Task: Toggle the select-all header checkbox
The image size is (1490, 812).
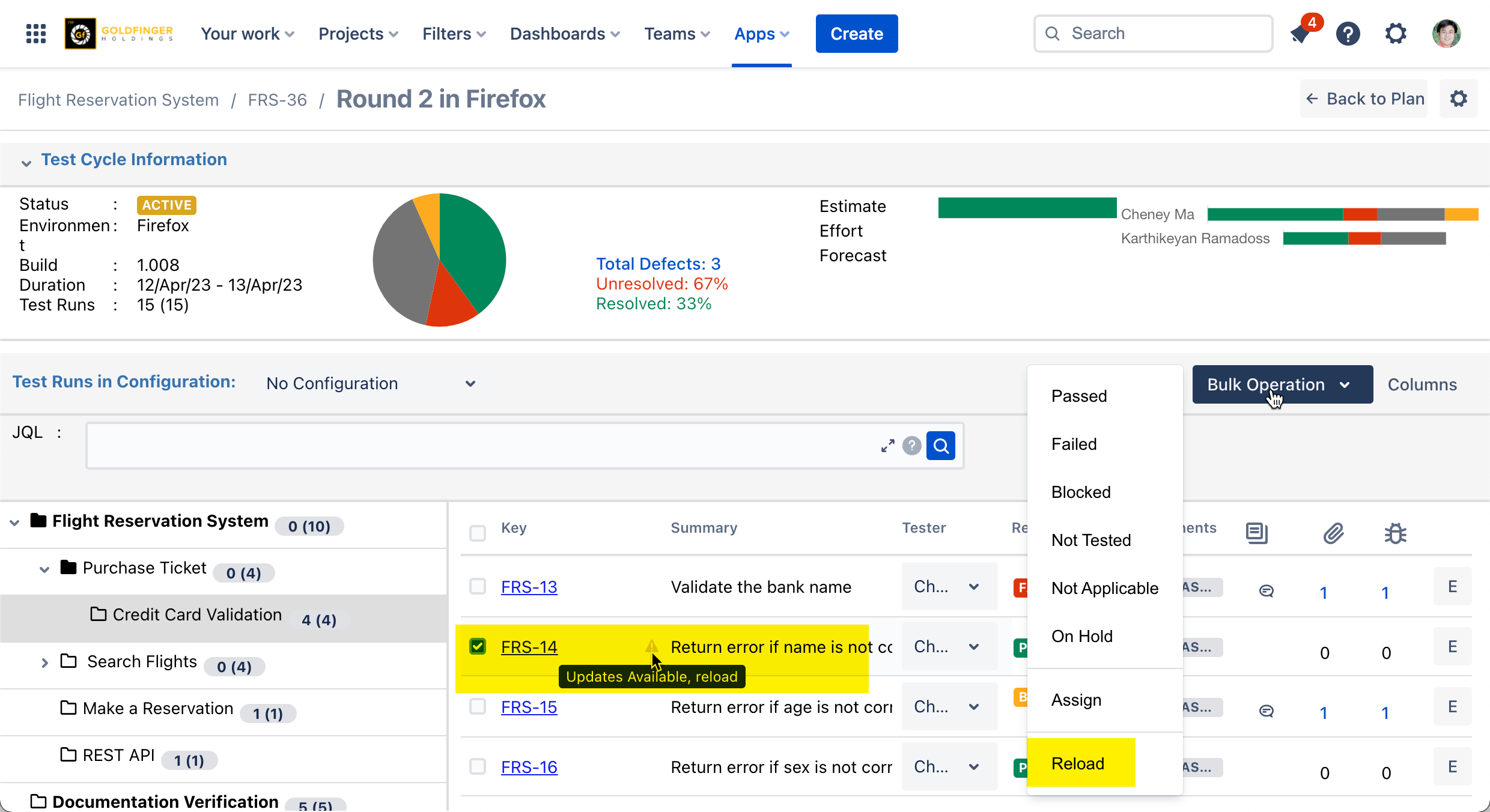Action: 478,533
